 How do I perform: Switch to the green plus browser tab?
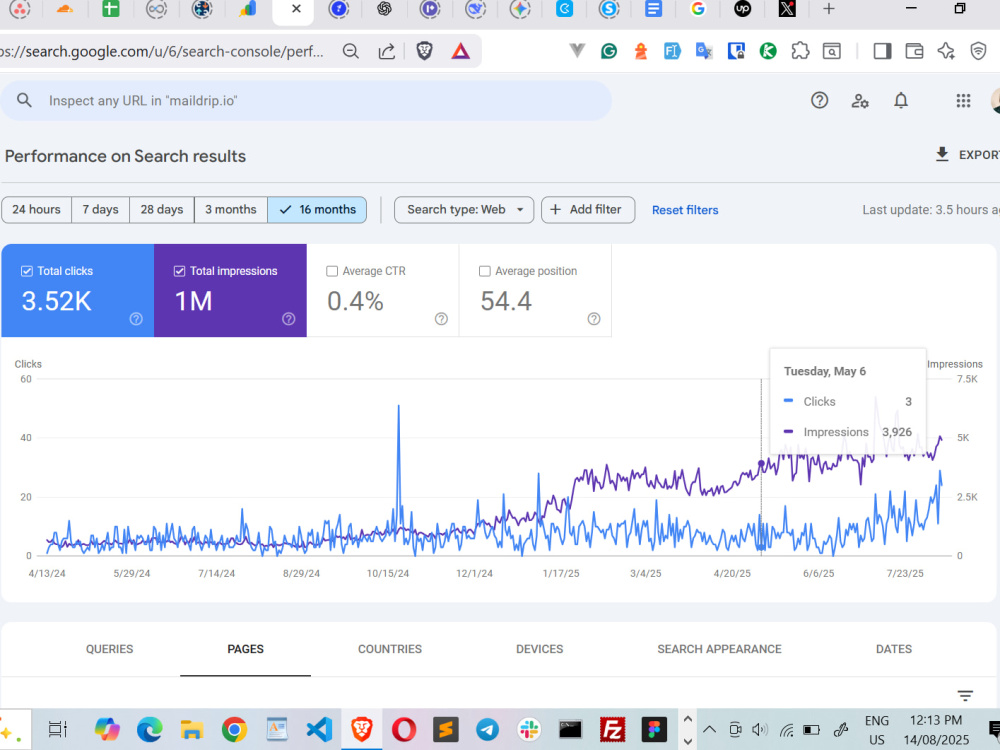[x=111, y=9]
